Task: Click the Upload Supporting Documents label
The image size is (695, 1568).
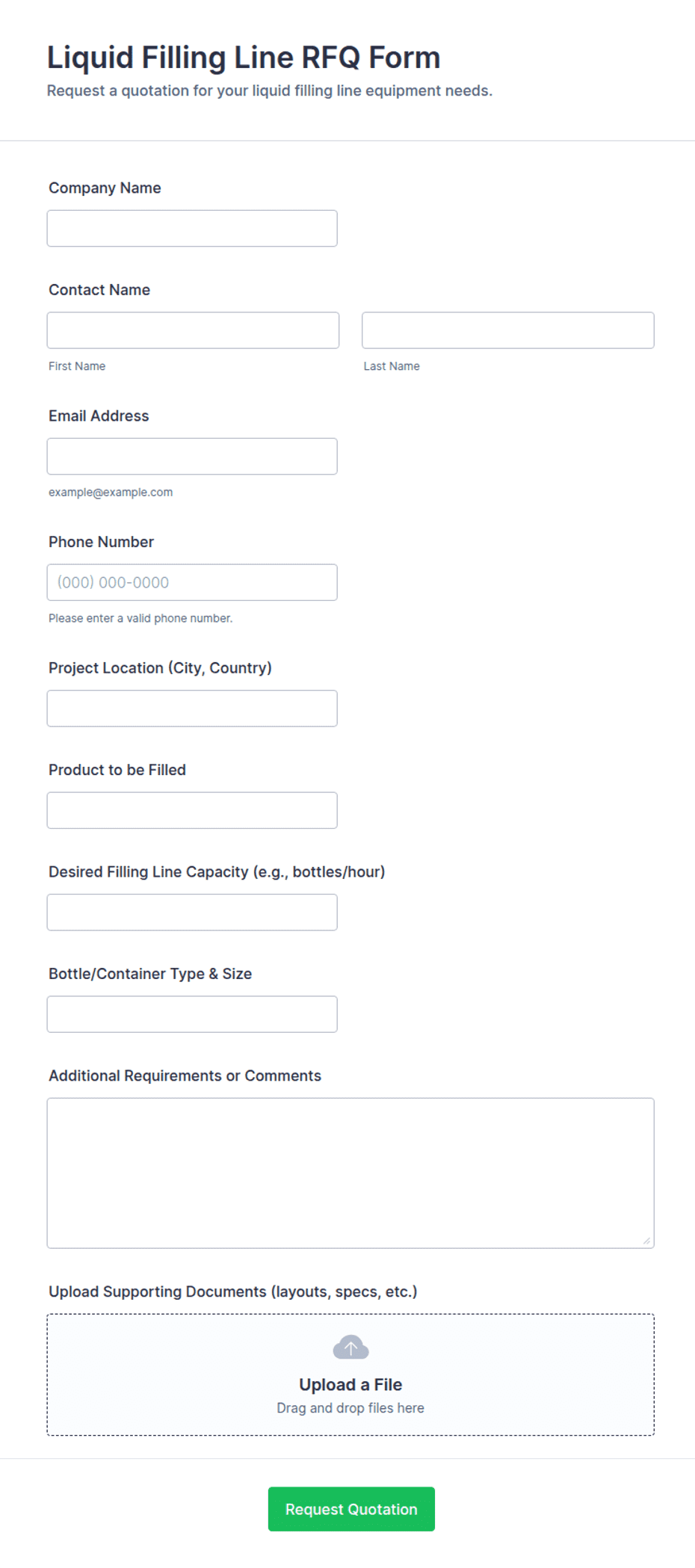Action: [233, 1291]
